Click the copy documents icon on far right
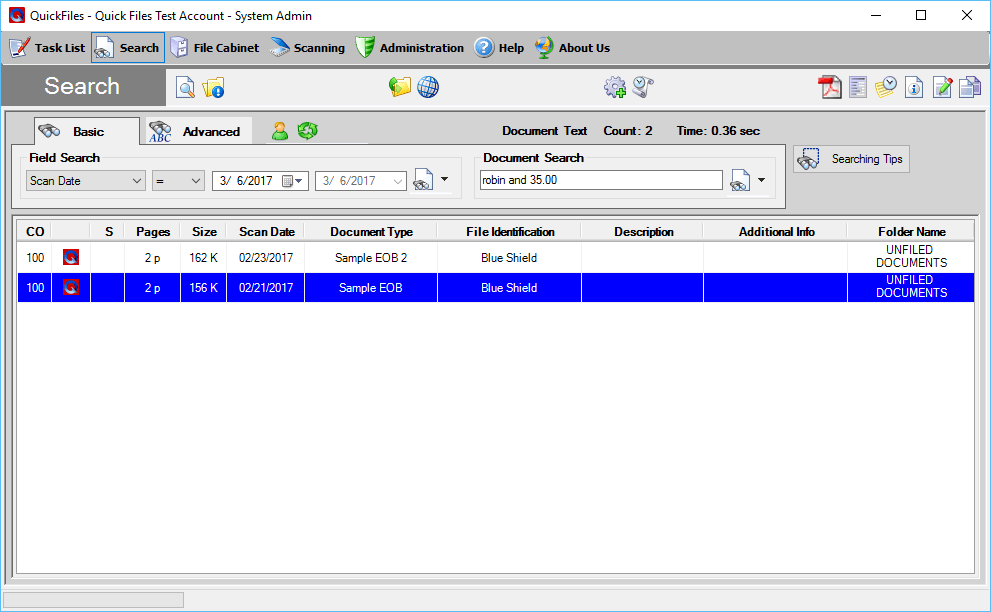The height and width of the screenshot is (612, 991). 969,87
